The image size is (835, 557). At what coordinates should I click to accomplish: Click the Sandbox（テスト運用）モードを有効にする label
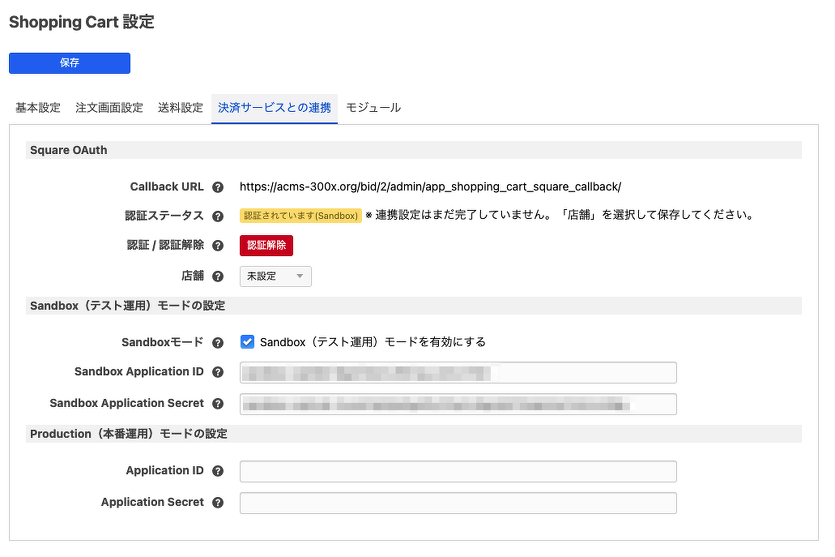pos(373,342)
